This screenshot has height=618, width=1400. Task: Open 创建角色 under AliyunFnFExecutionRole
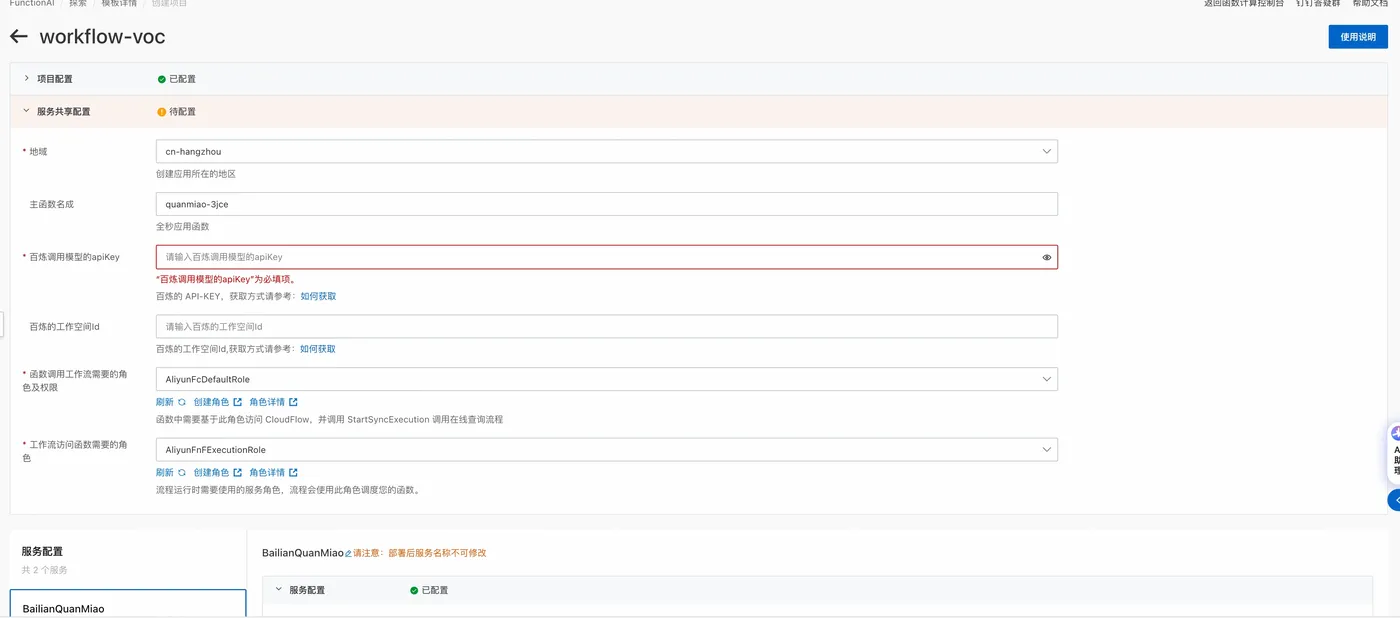(x=218, y=472)
